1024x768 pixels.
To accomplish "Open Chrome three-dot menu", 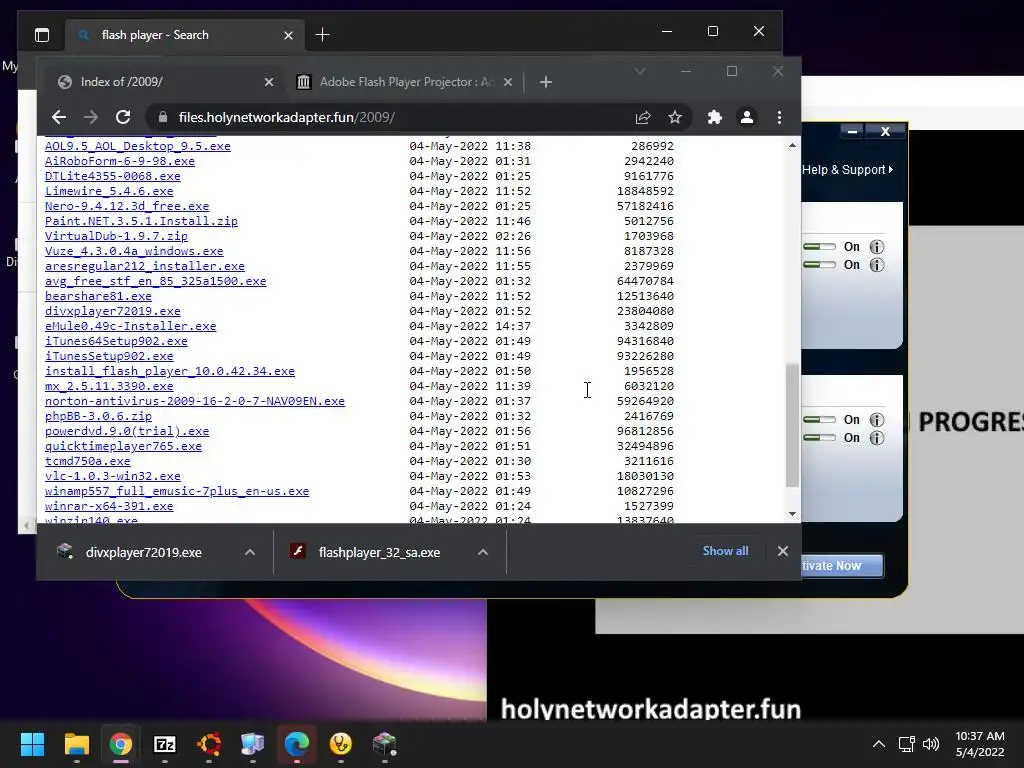I will [779, 118].
